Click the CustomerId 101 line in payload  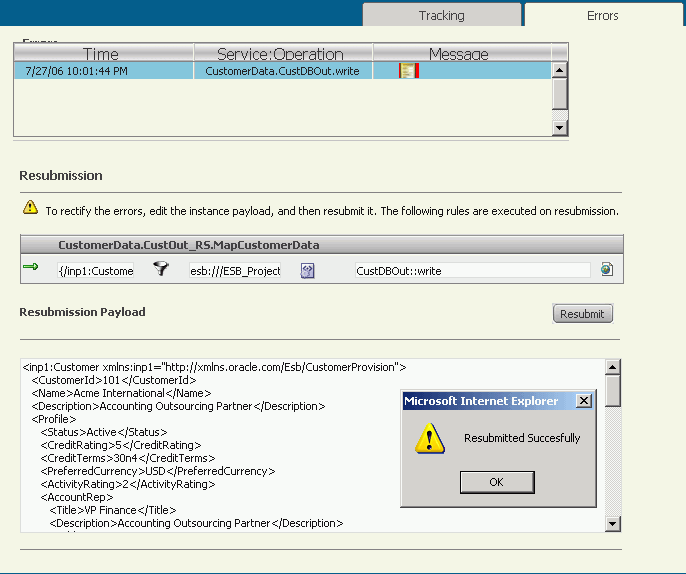[114, 380]
